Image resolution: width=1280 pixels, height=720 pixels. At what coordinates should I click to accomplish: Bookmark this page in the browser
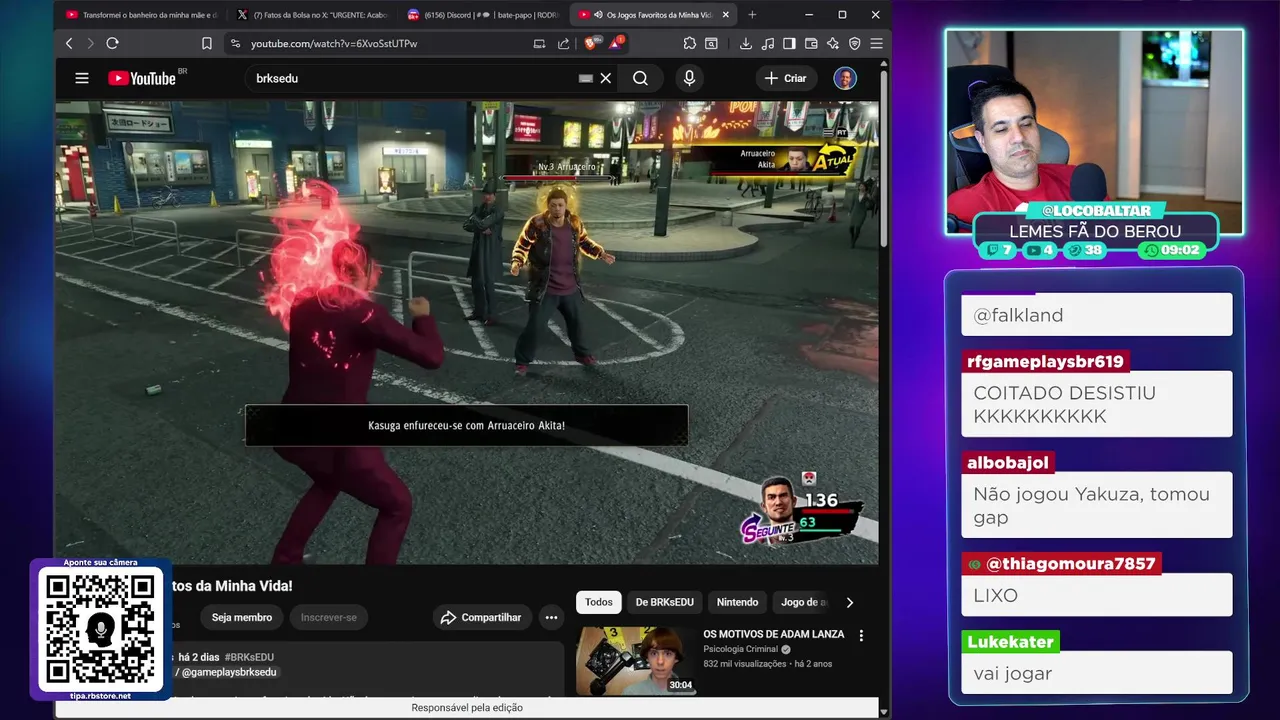tap(207, 43)
